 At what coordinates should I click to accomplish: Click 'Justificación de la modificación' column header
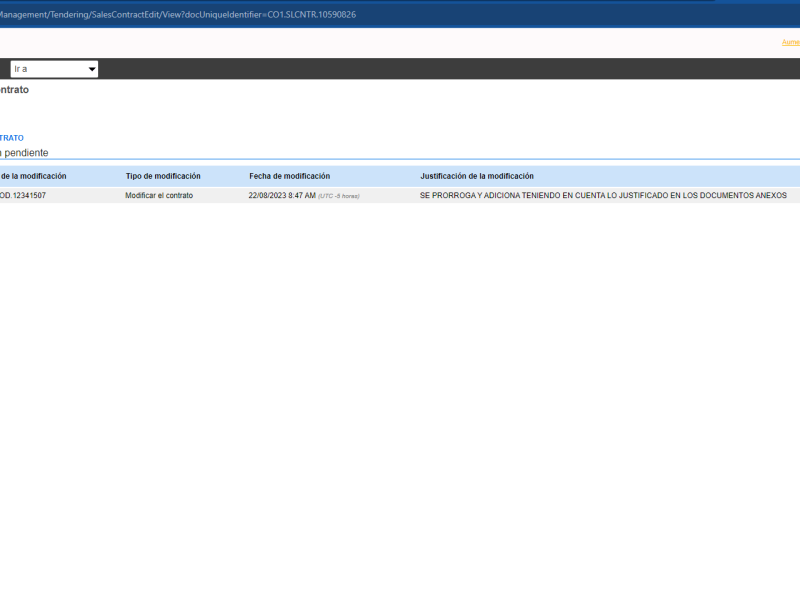point(477,176)
